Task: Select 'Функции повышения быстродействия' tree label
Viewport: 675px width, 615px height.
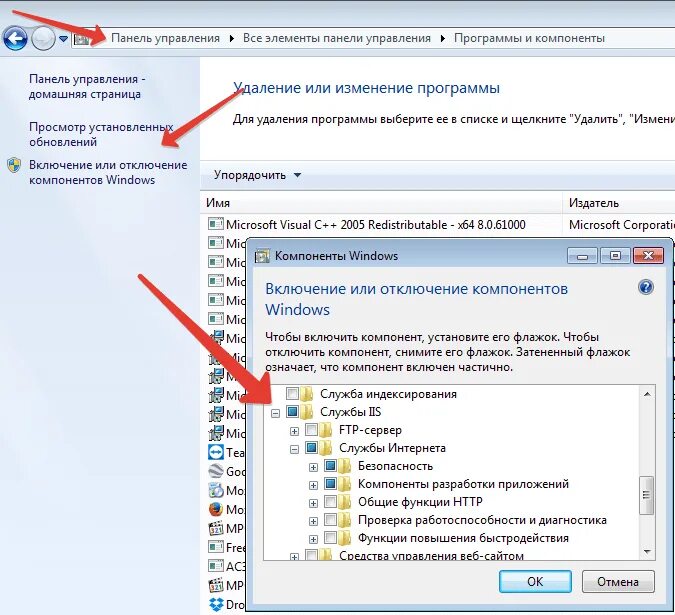Action: (x=463, y=538)
